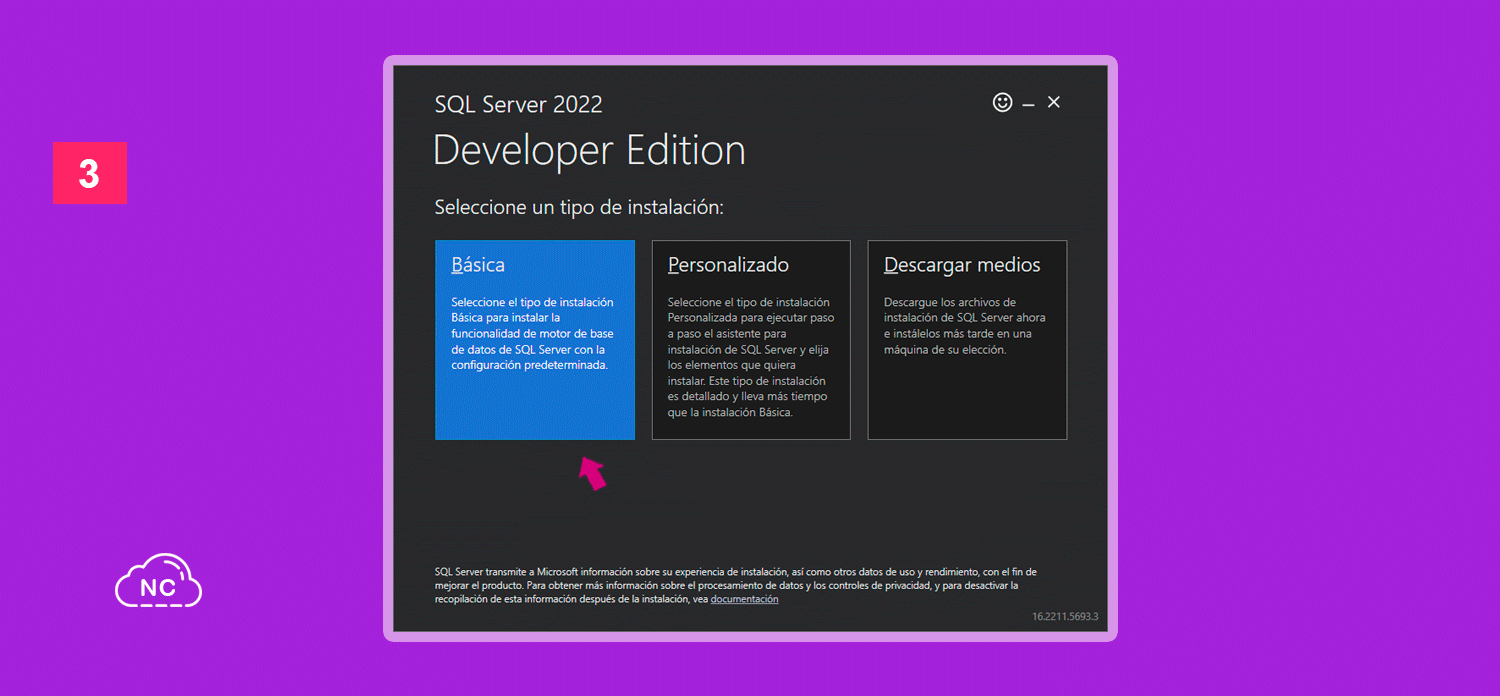
Task: Click 'Seleccione un tipo de instalación' text
Action: click(579, 208)
